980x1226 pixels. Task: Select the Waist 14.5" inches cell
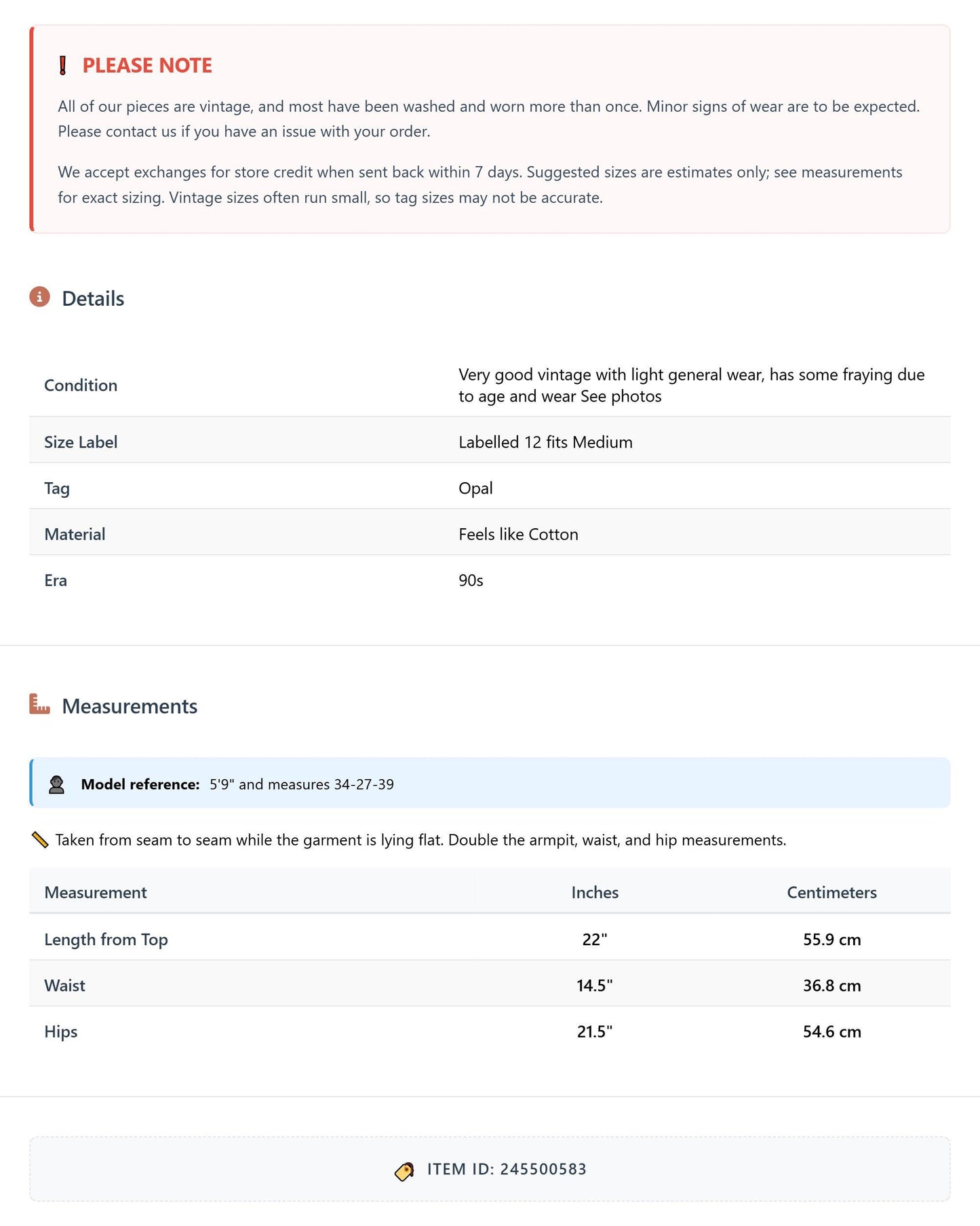(595, 985)
